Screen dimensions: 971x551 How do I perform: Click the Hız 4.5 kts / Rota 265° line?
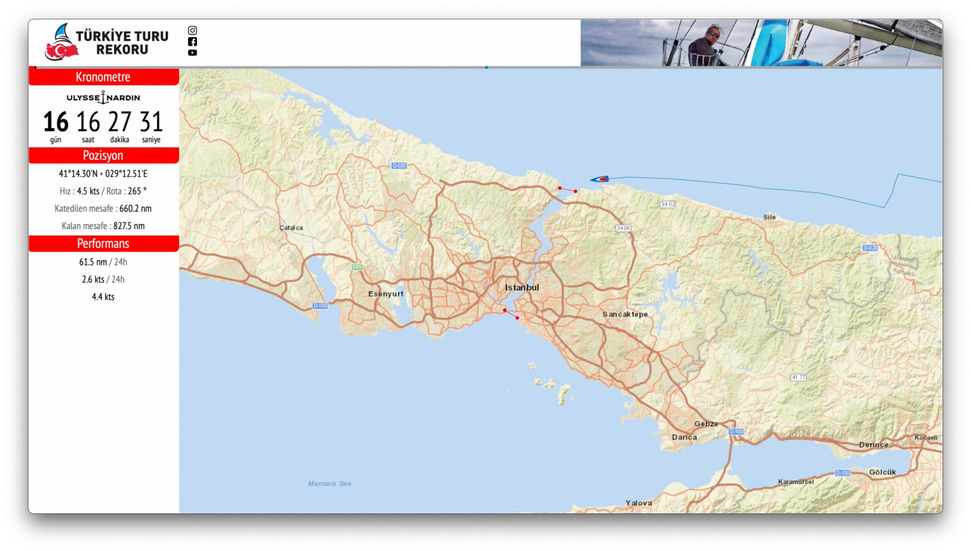point(103,191)
